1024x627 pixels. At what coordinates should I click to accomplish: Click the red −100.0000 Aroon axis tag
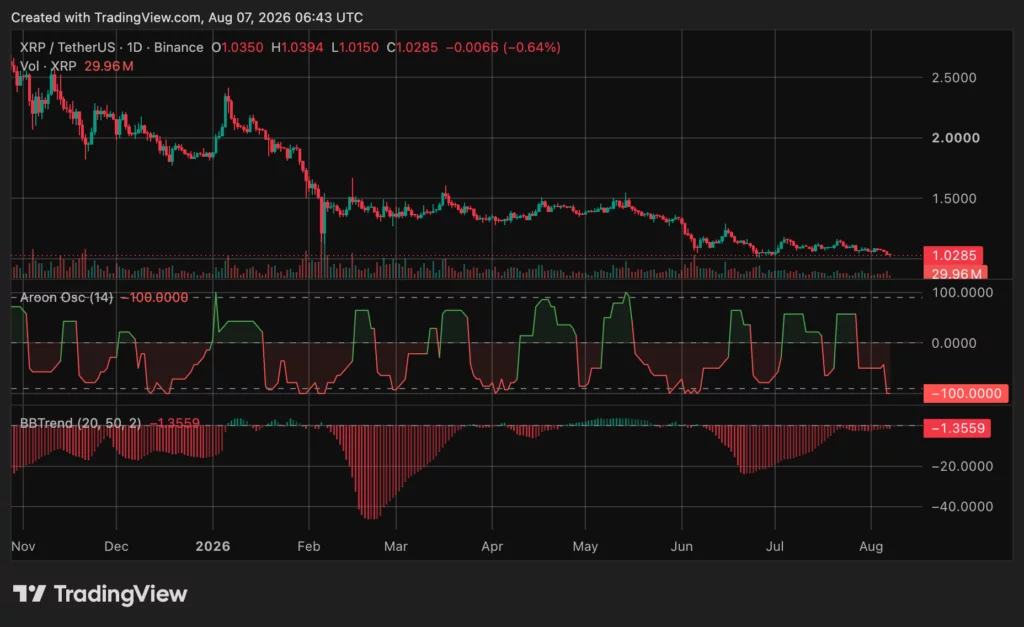pos(966,393)
